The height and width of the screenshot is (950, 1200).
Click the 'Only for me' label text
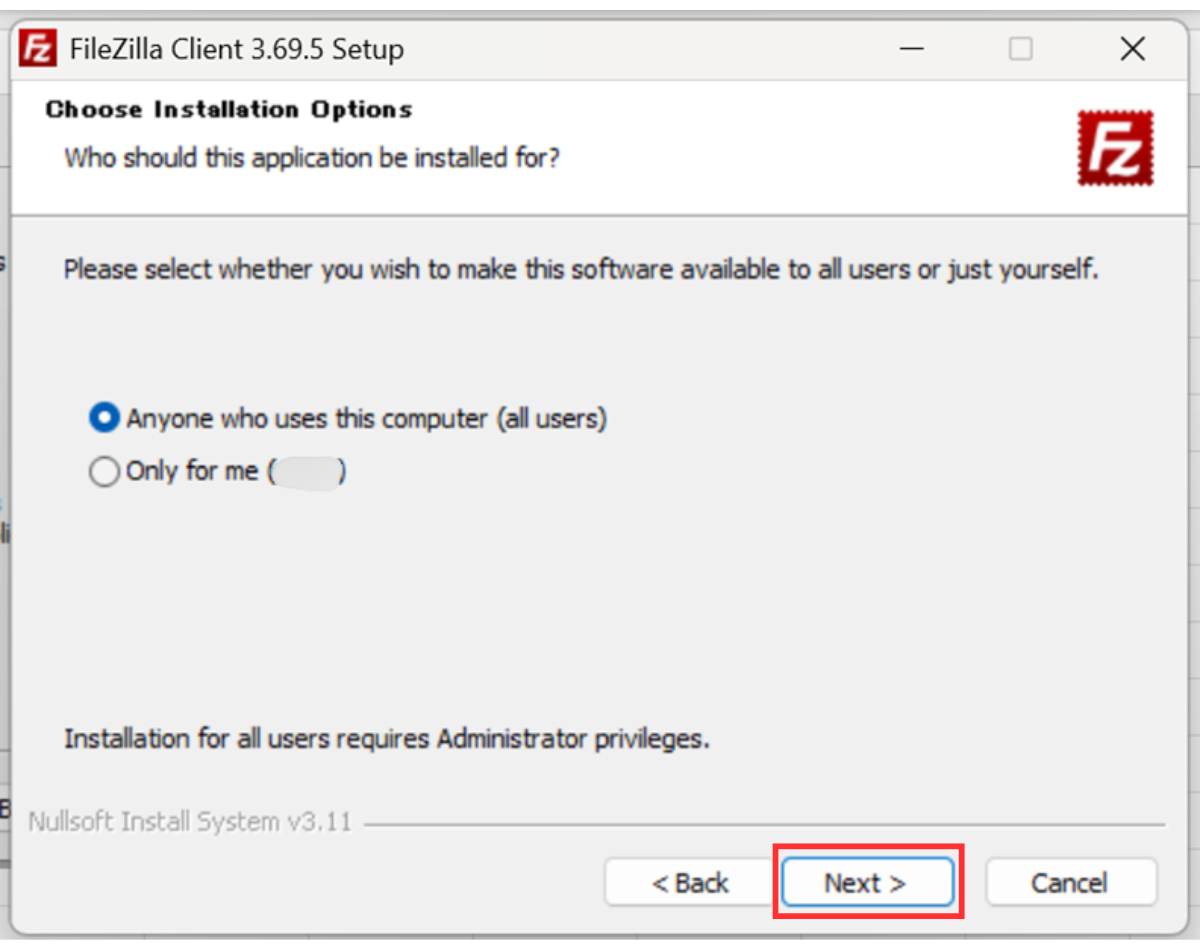(192, 472)
